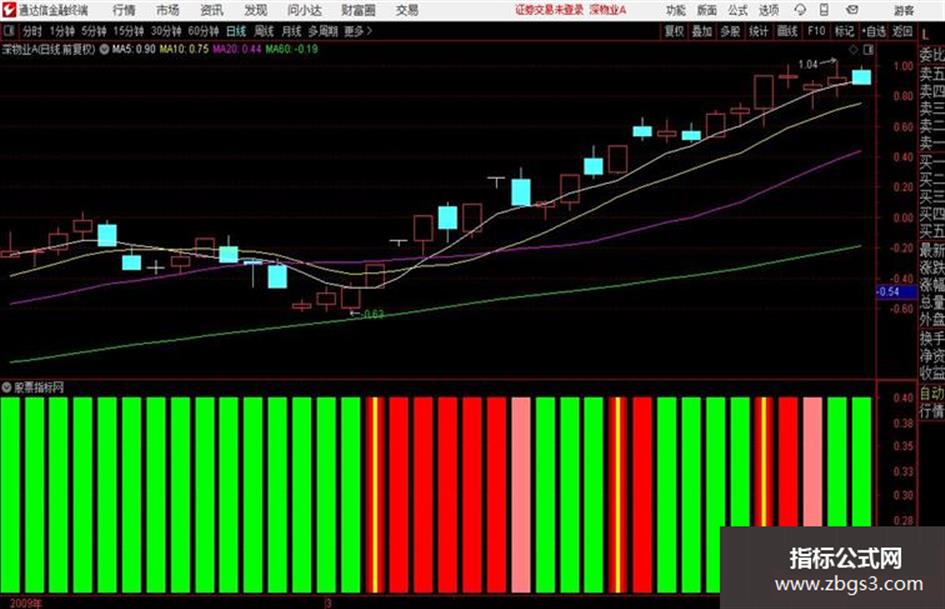Switch to the 5分钟 period tab

[93, 31]
